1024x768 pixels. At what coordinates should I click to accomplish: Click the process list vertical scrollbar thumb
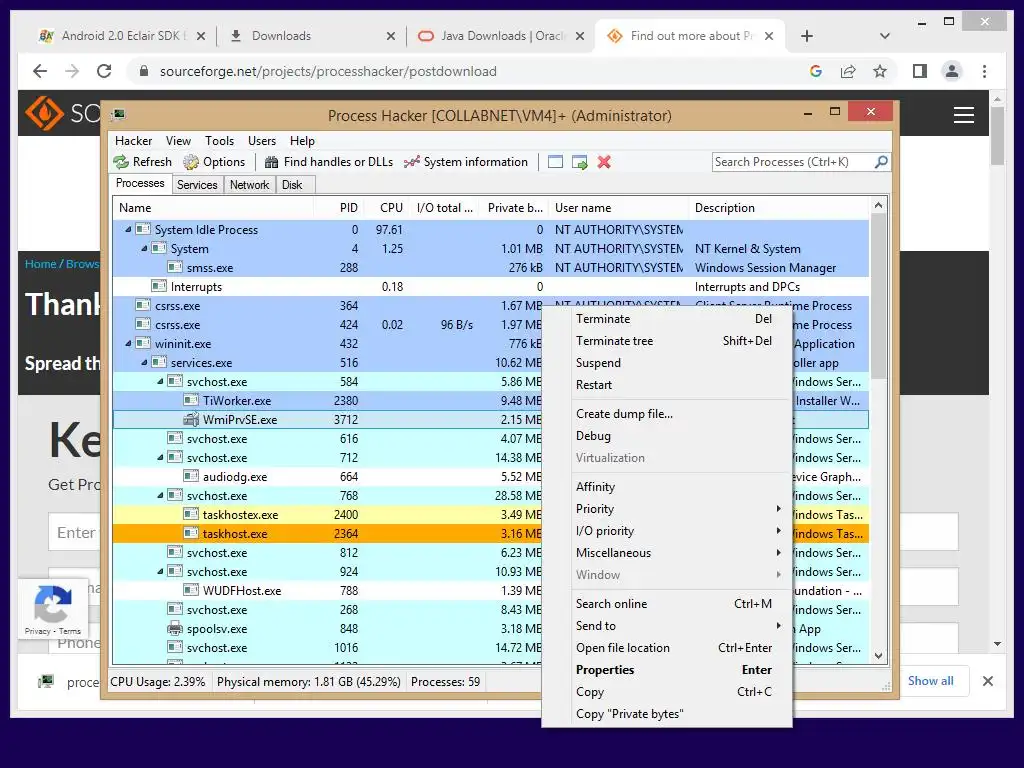[878, 297]
